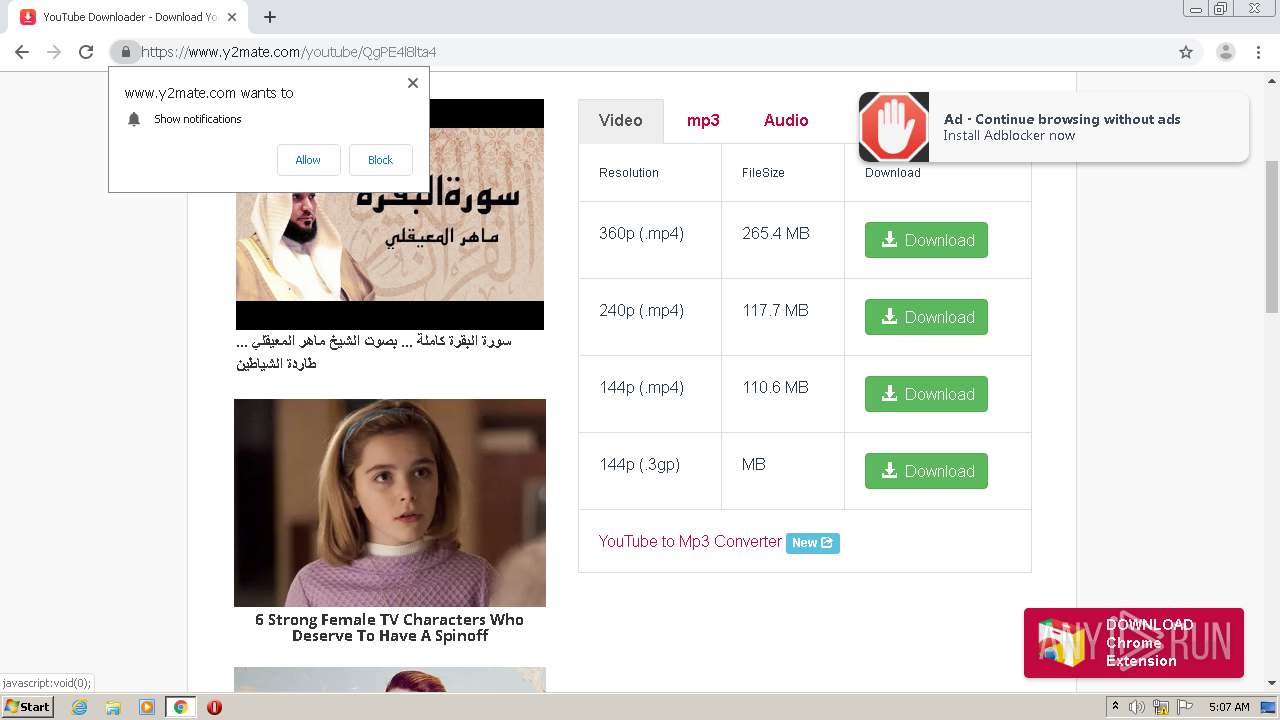
Task: Go back to the previous page
Action: (22, 52)
